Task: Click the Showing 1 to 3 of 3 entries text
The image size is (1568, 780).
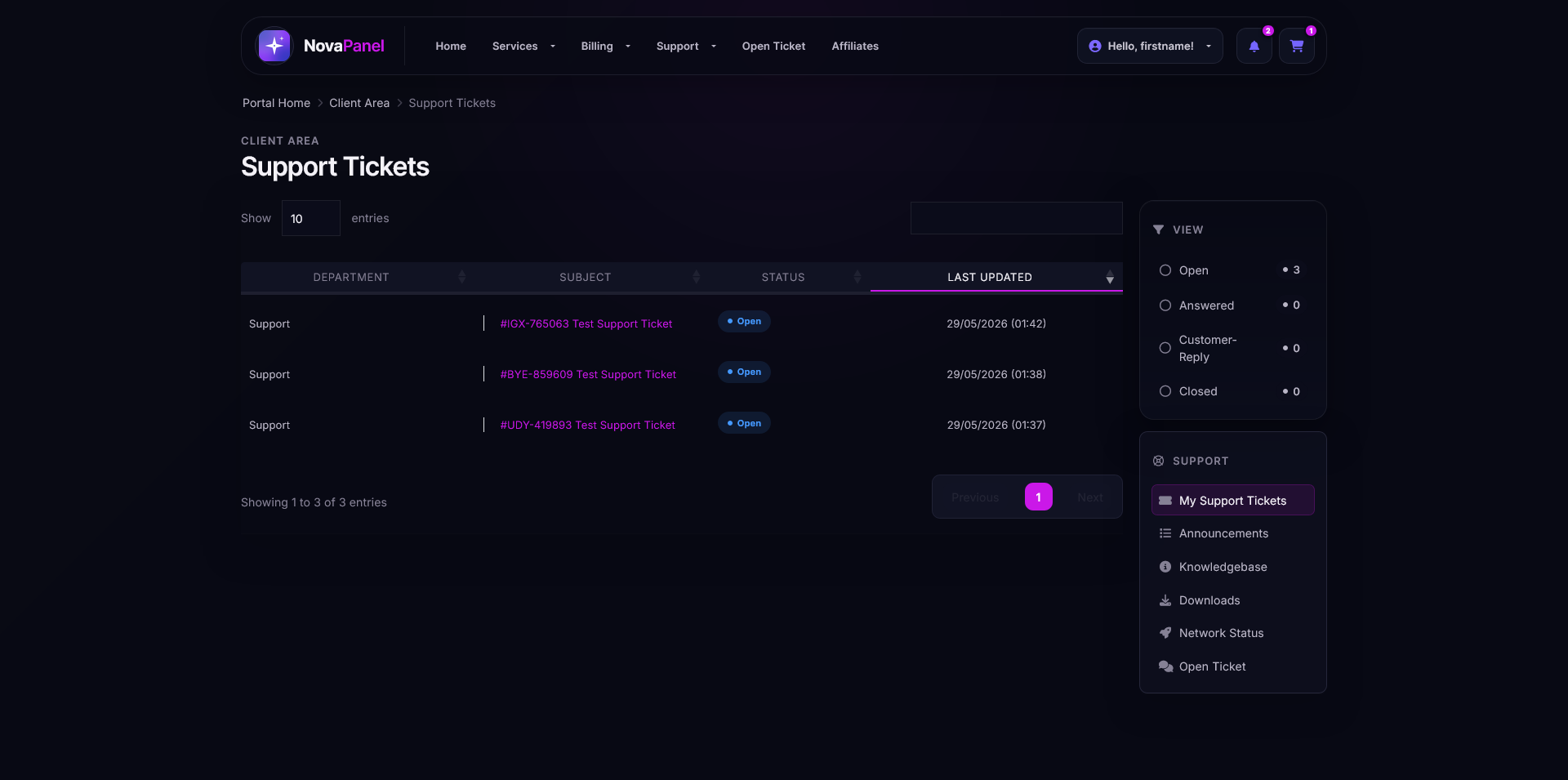Action: coord(314,502)
